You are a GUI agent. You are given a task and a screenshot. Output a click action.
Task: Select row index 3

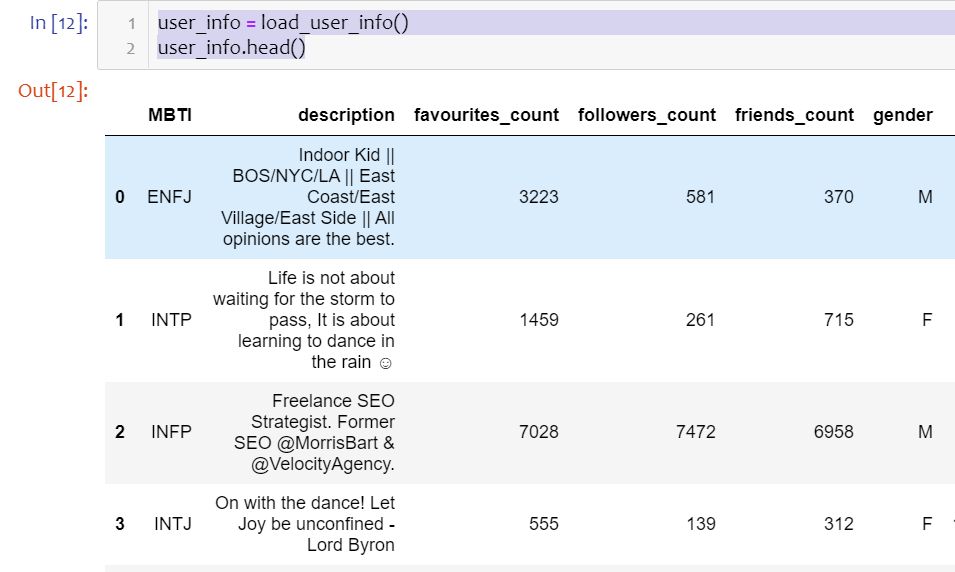point(120,524)
